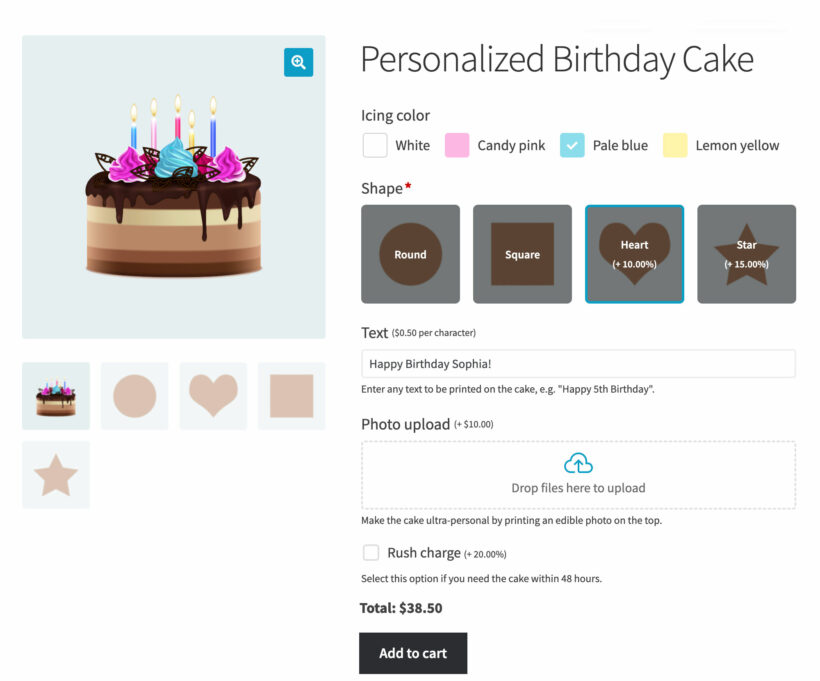View the heart-shaped cake thumbnail
This screenshot has width=820, height=681.
pos(212,395)
